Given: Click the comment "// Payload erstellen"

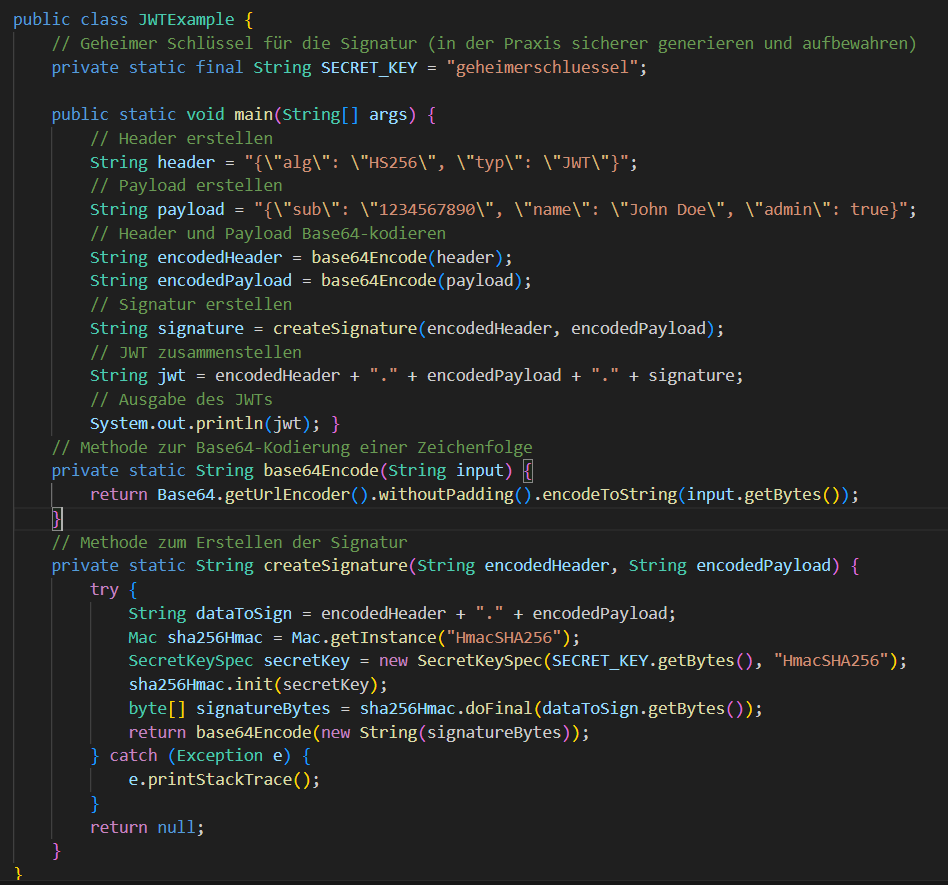Looking at the screenshot, I should [186, 186].
